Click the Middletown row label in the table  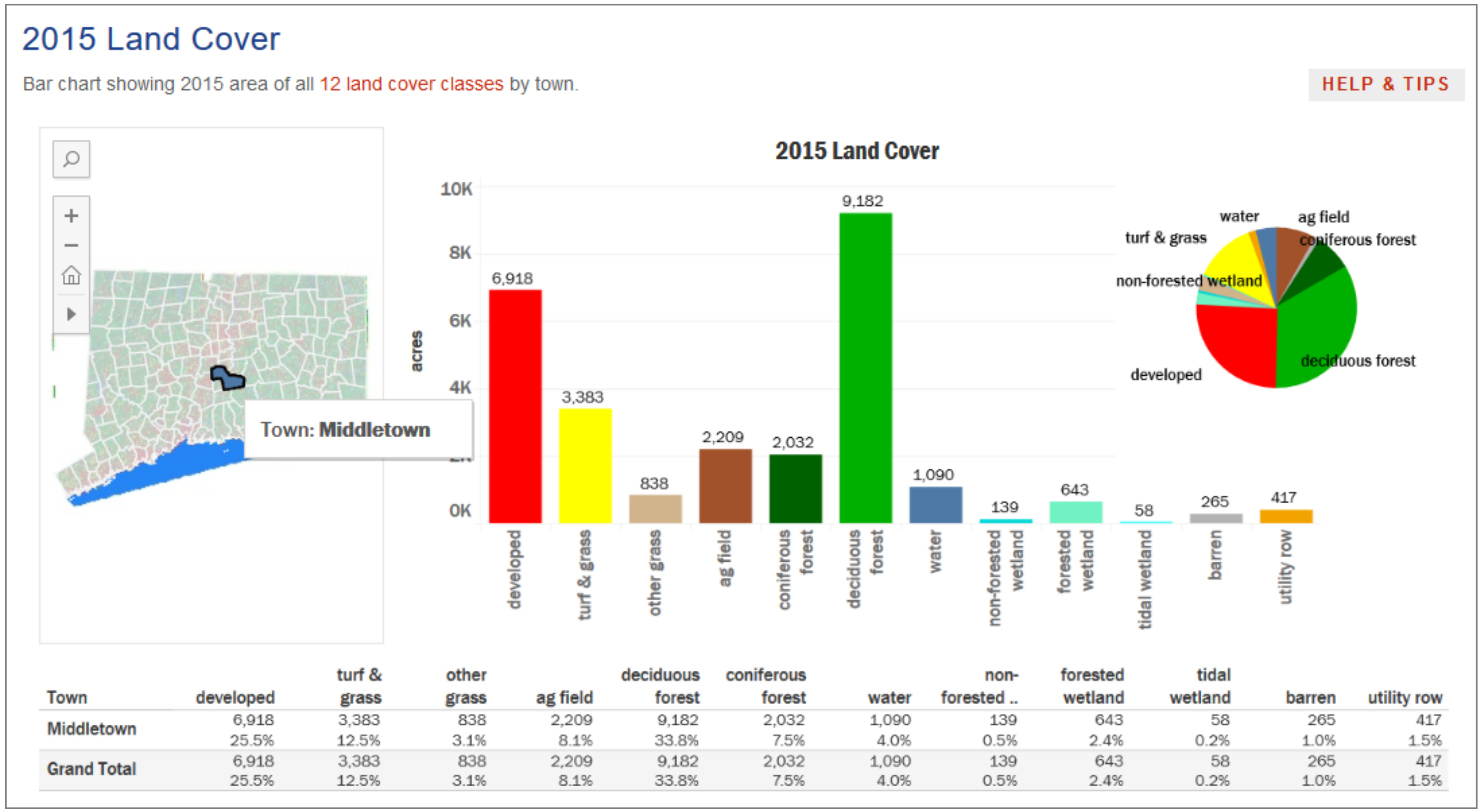pyautogui.click(x=92, y=729)
